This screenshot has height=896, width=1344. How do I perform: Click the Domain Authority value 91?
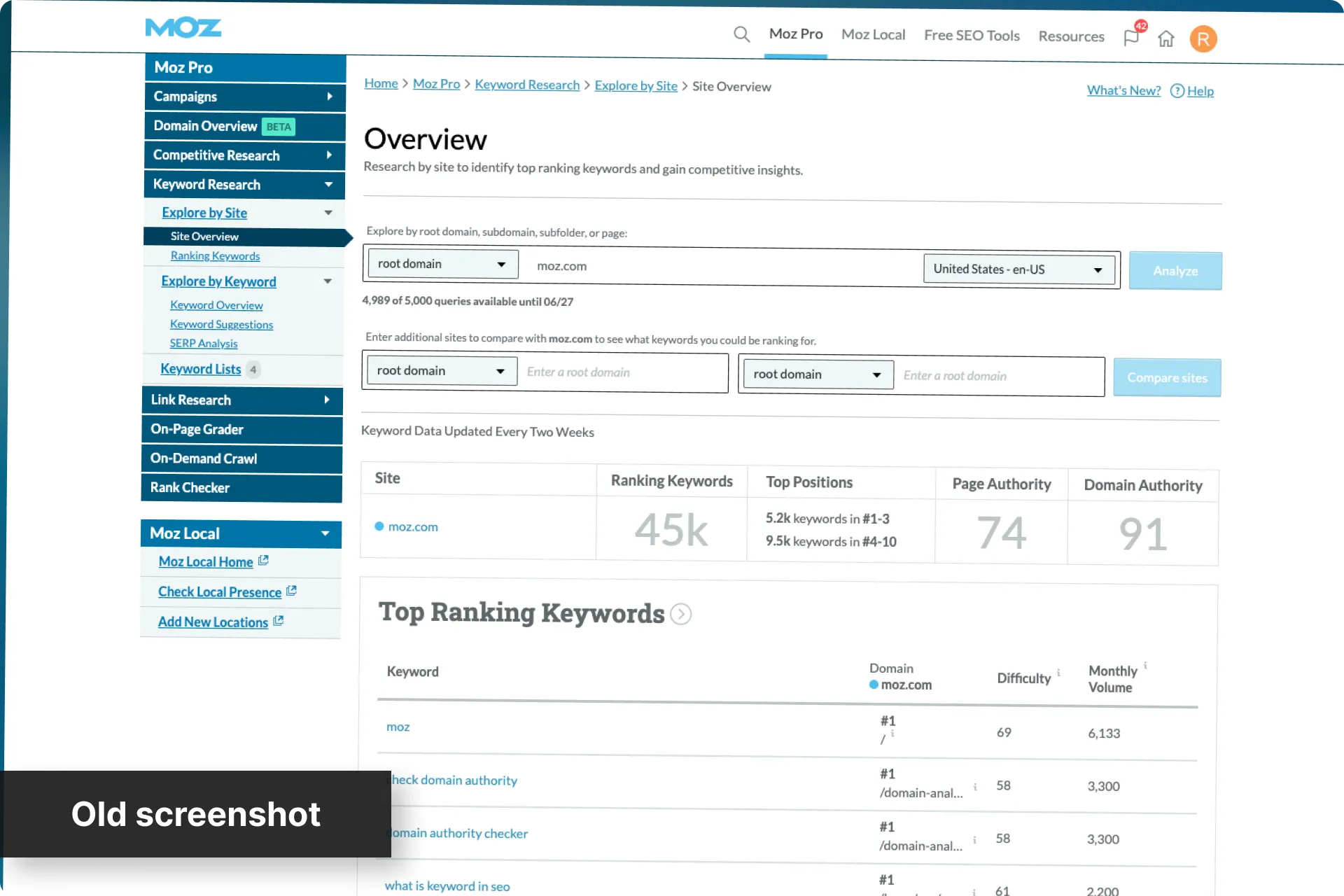[1143, 534]
